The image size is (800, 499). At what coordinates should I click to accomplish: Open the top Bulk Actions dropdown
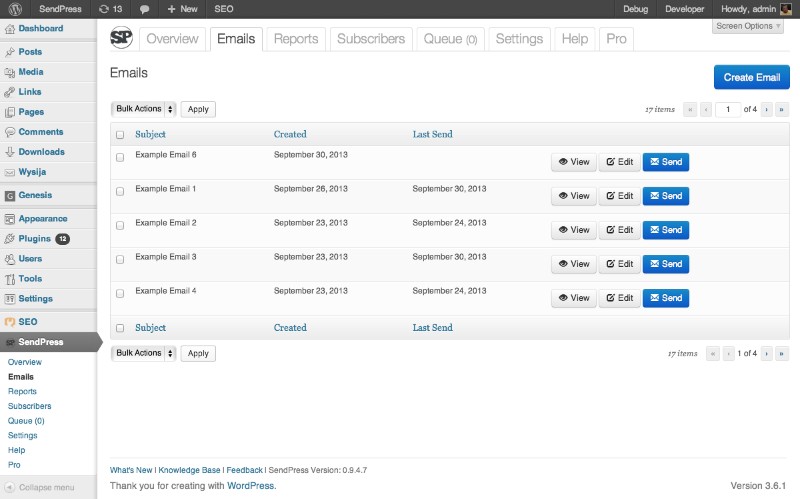coord(143,109)
